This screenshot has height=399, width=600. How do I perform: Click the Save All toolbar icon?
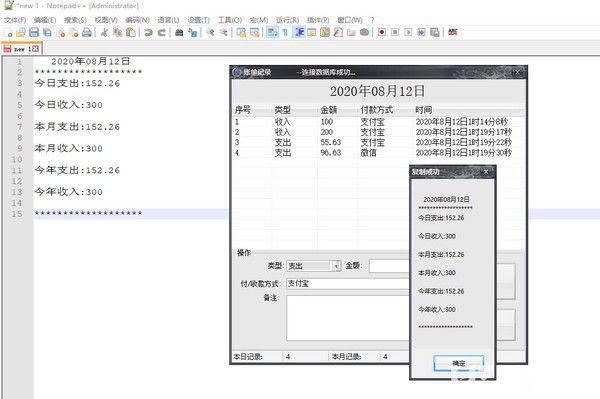47,33
